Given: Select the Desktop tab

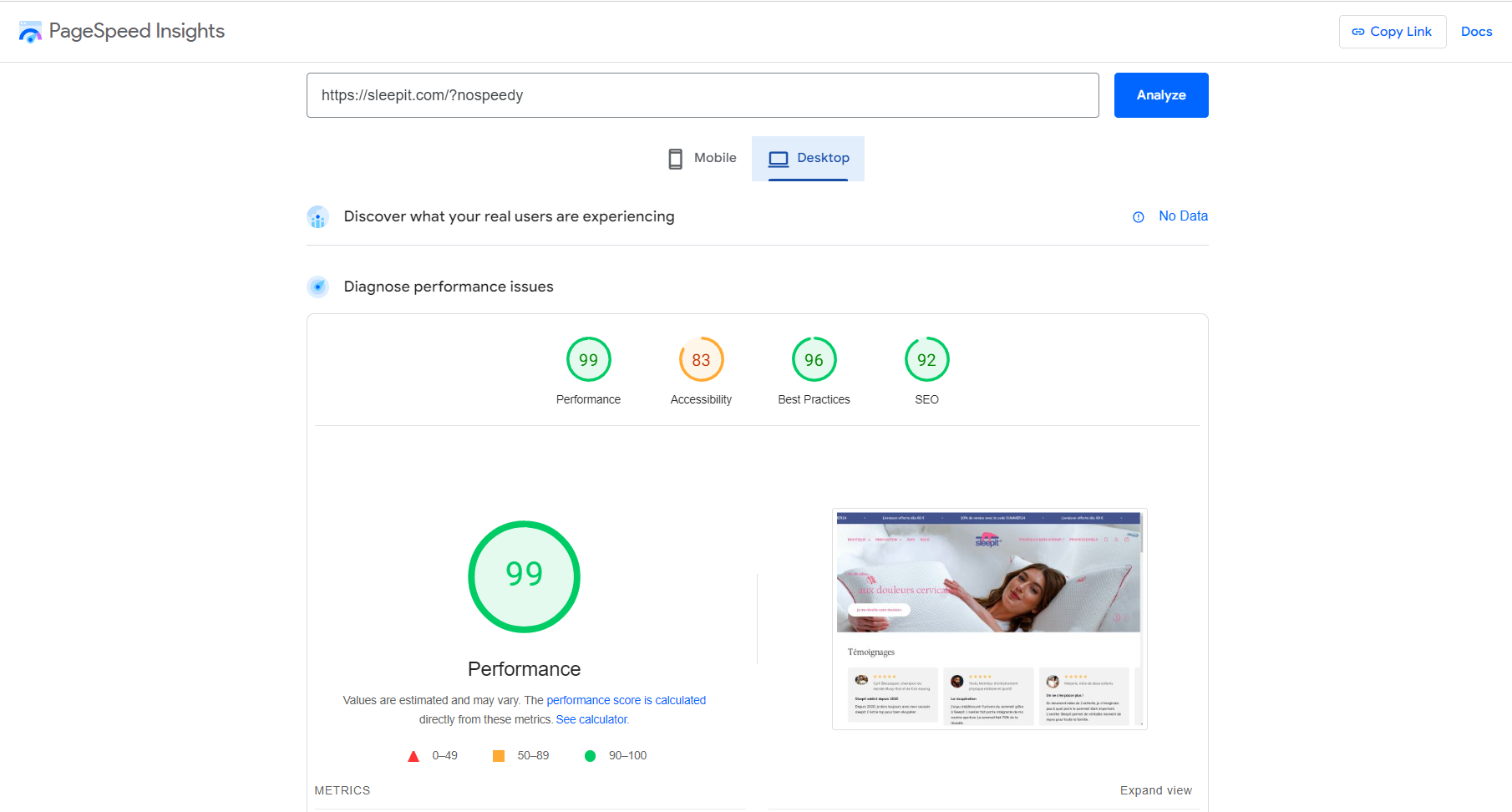Looking at the screenshot, I should pos(808,158).
